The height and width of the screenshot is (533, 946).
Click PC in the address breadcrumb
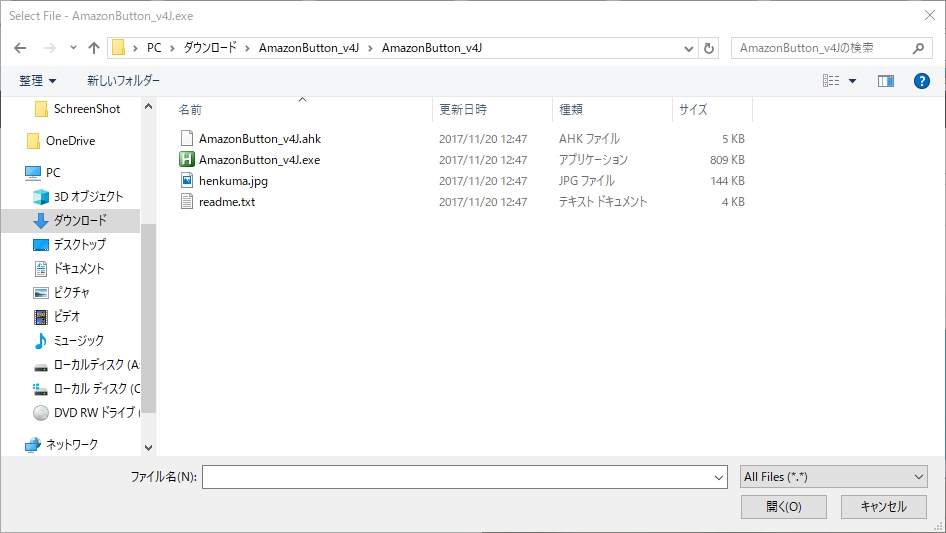click(154, 48)
